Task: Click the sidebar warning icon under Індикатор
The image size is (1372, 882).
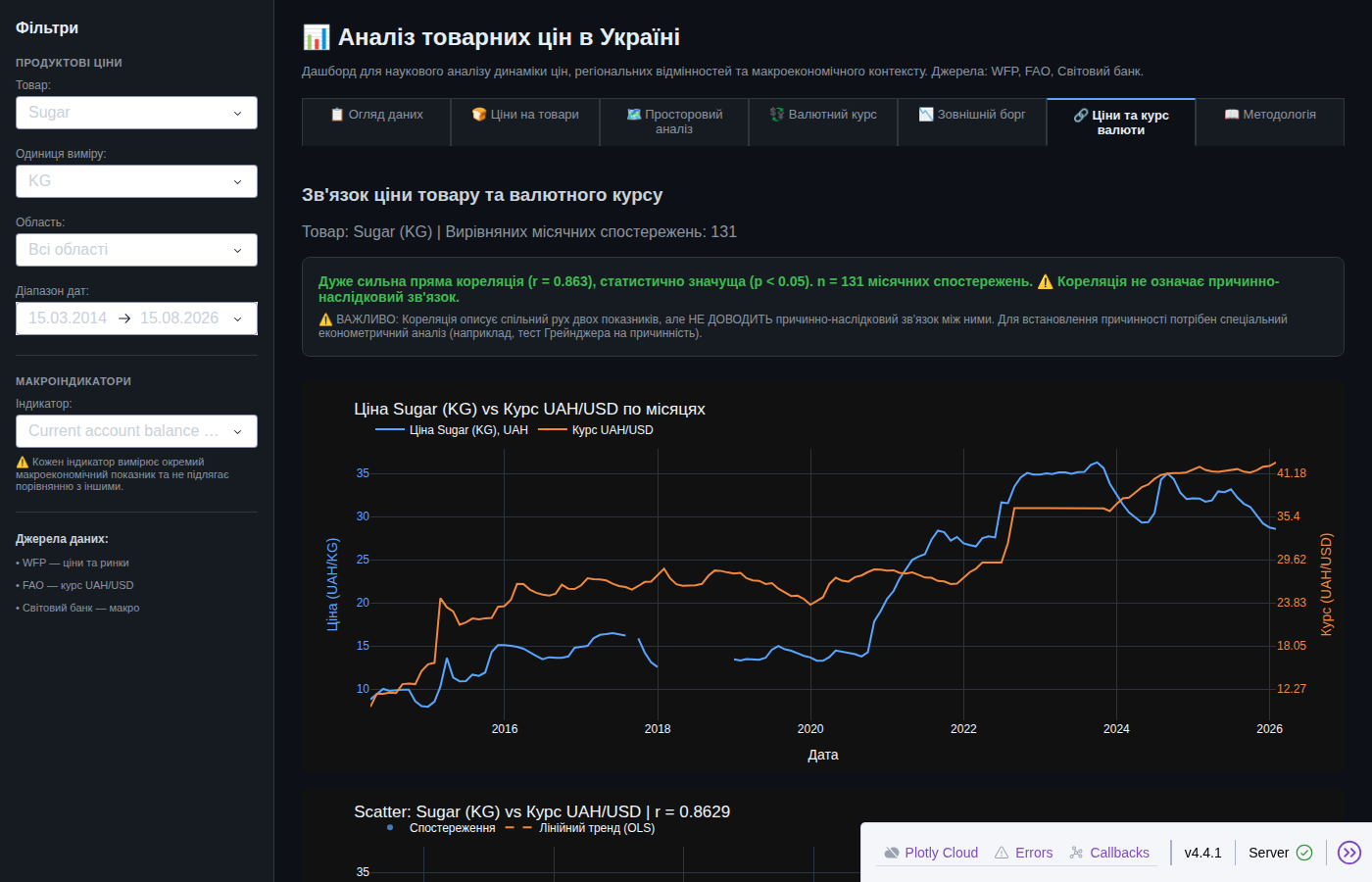Action: (23, 463)
